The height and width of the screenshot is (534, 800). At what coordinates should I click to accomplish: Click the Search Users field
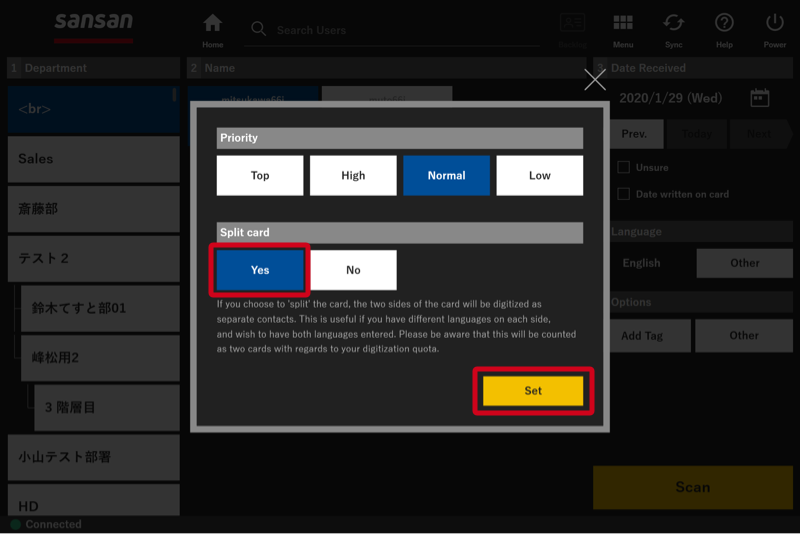400,30
